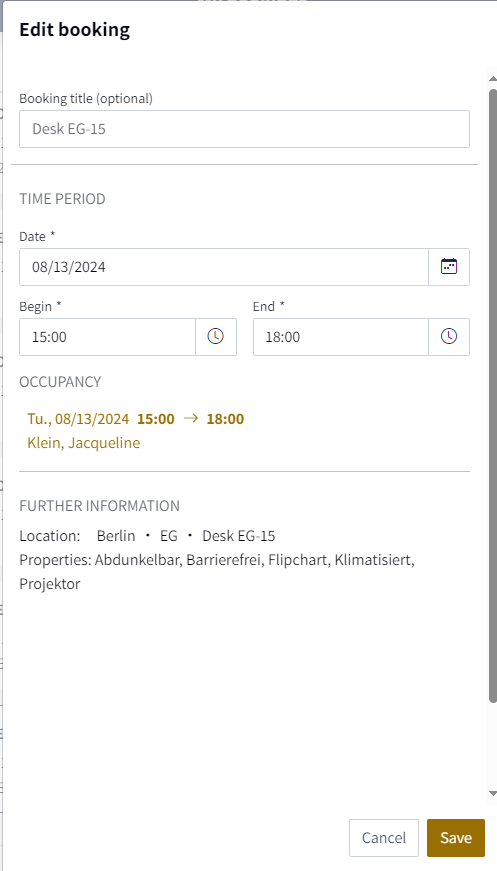Image resolution: width=497 pixels, height=871 pixels.
Task: Click the FURTHER INFORMATION section heading
Action: pyautogui.click(x=99, y=506)
